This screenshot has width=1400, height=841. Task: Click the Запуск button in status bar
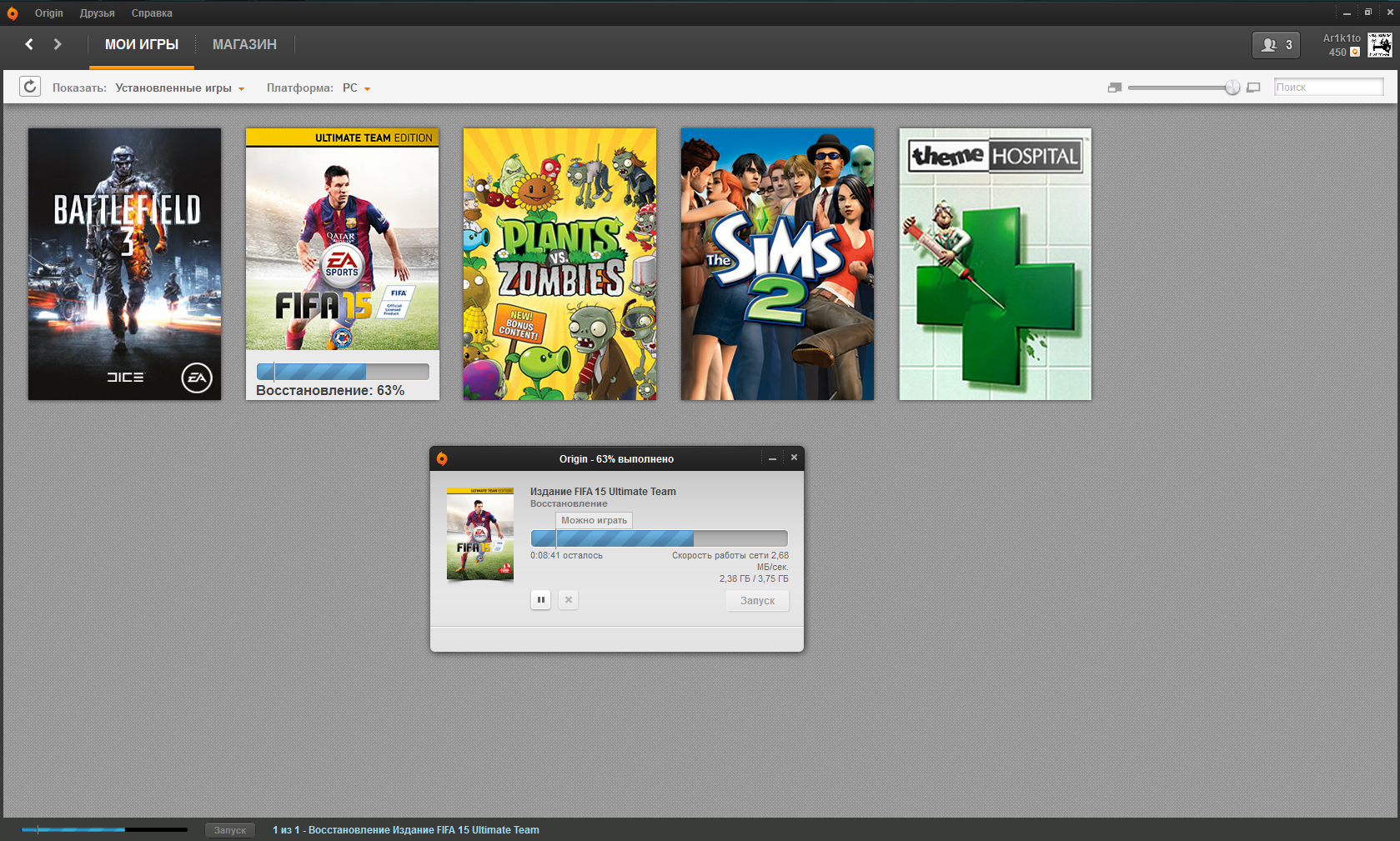[x=230, y=830]
